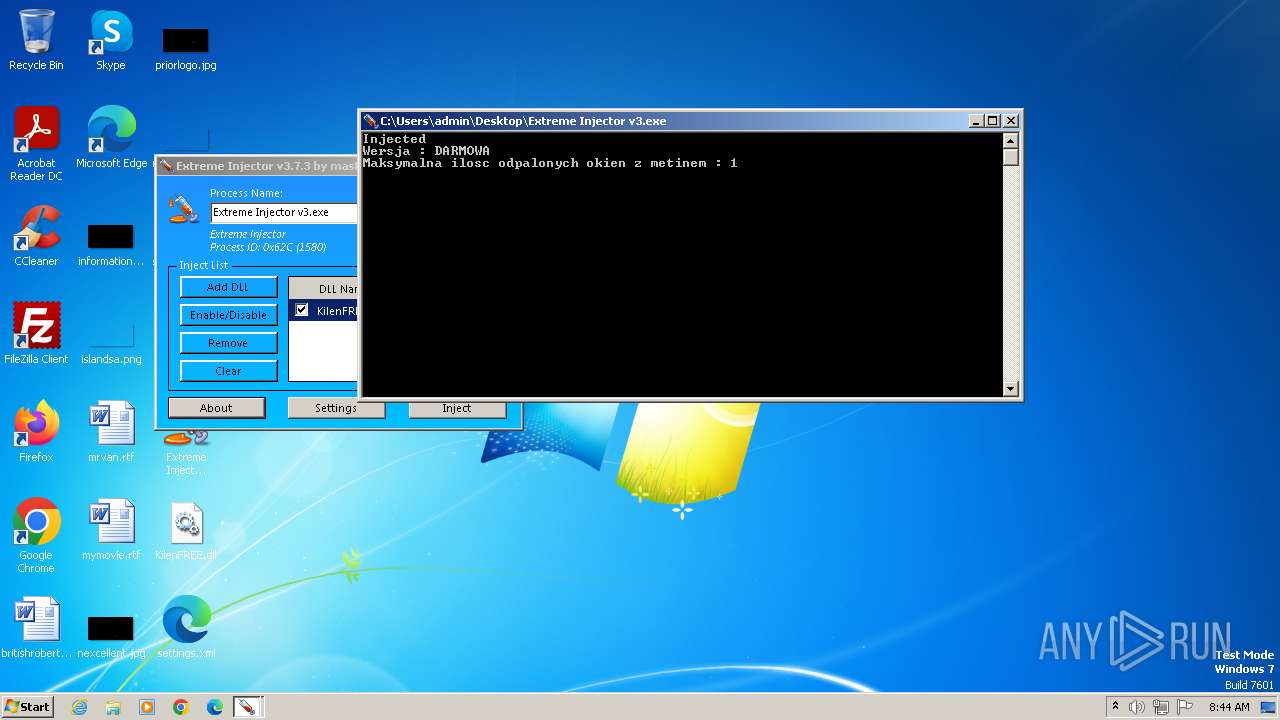
Task: Open the About dialog
Action: (216, 408)
